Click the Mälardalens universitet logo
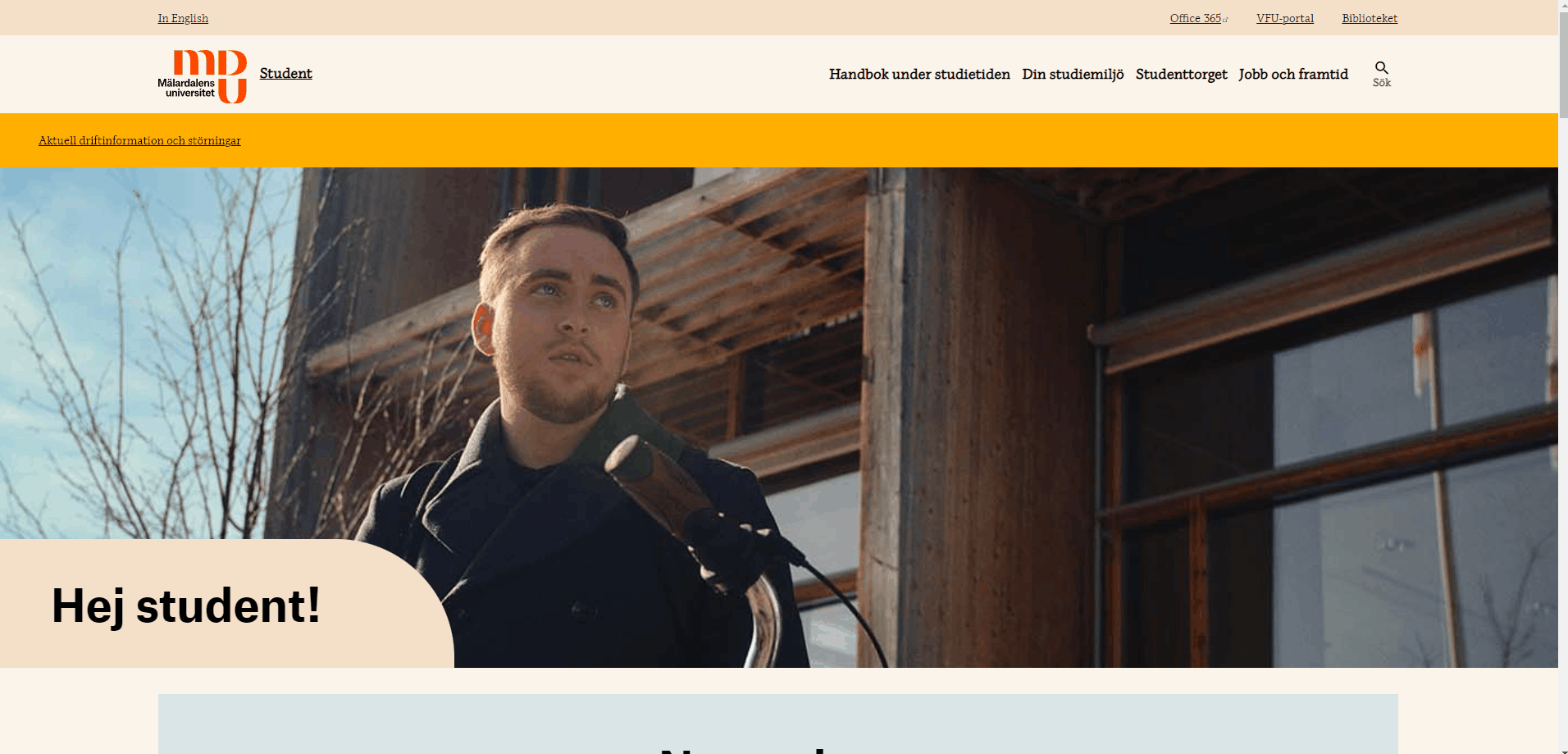Viewport: 1568px width, 754px height. coord(203,76)
